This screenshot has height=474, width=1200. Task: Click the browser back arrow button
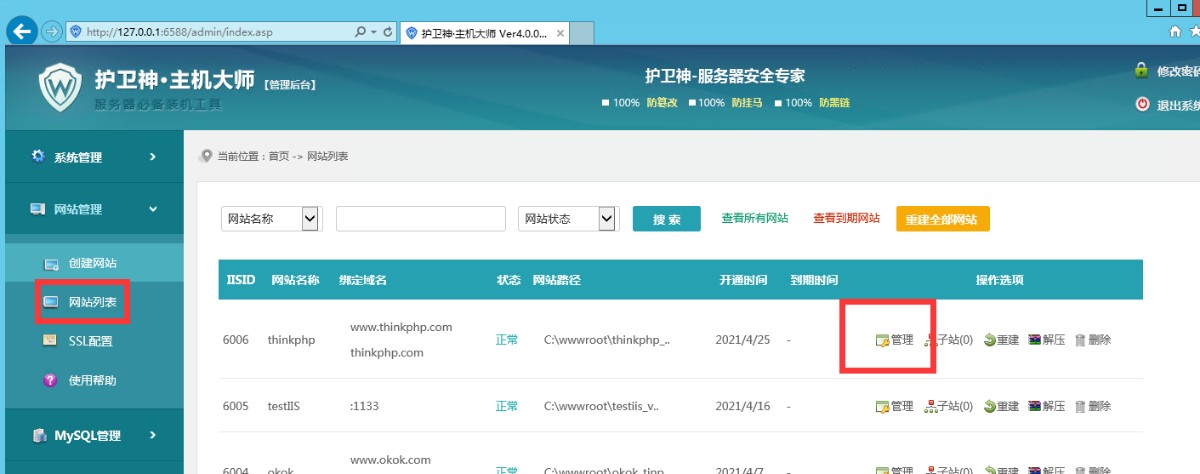tap(20, 31)
